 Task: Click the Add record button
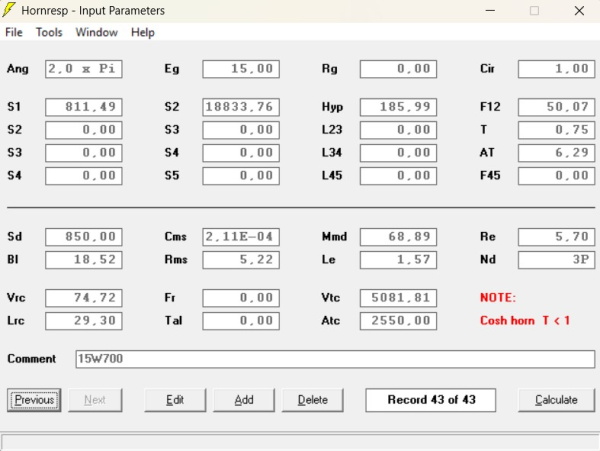point(244,400)
